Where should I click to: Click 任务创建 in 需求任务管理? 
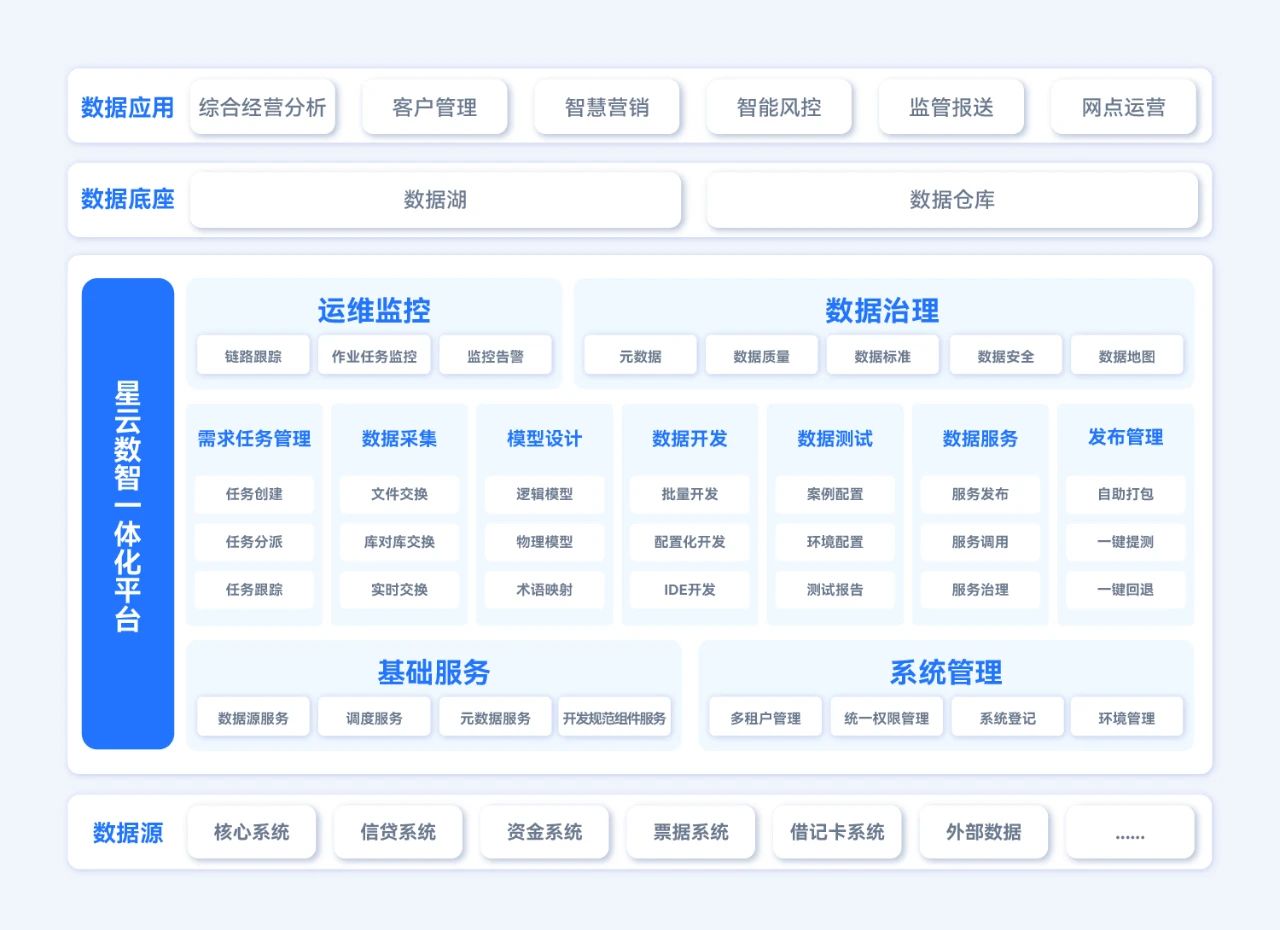pos(254,494)
